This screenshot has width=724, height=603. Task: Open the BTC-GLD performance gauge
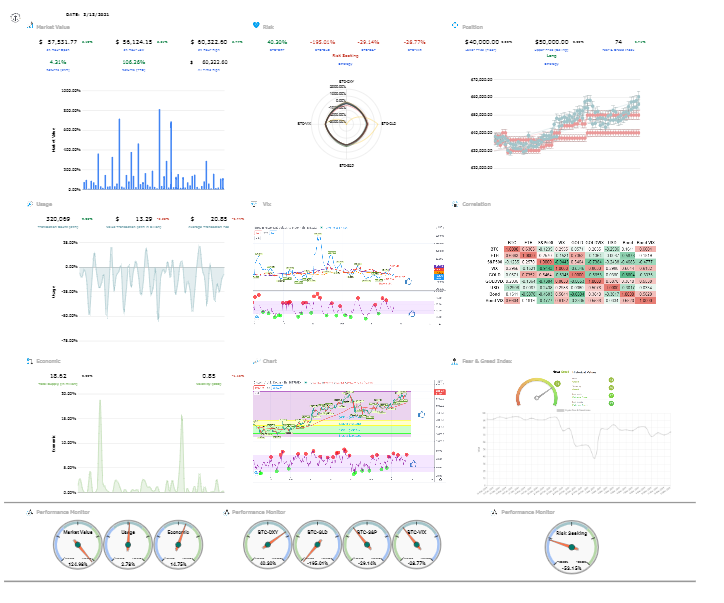click(318, 544)
